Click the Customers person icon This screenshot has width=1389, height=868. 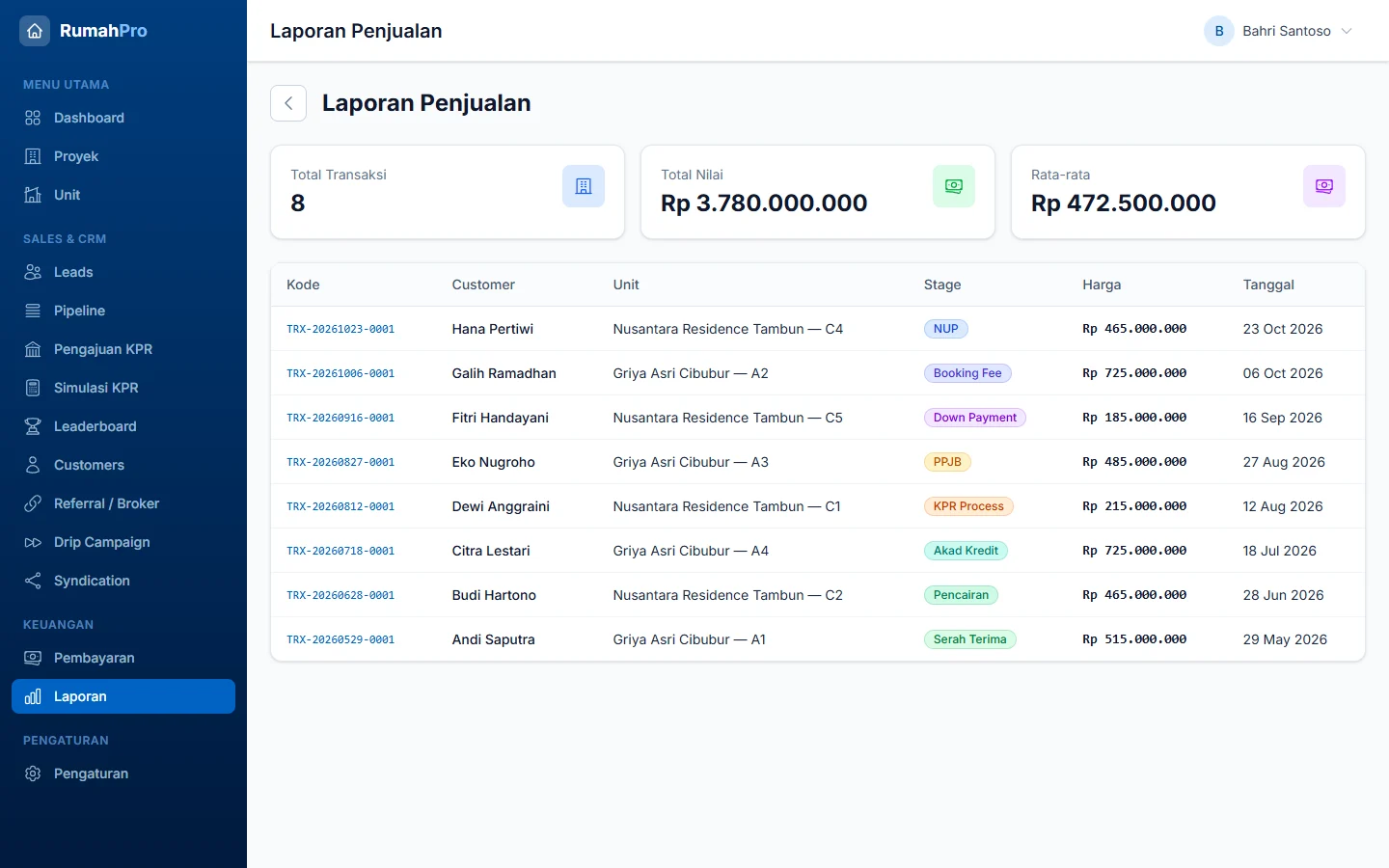tap(33, 465)
